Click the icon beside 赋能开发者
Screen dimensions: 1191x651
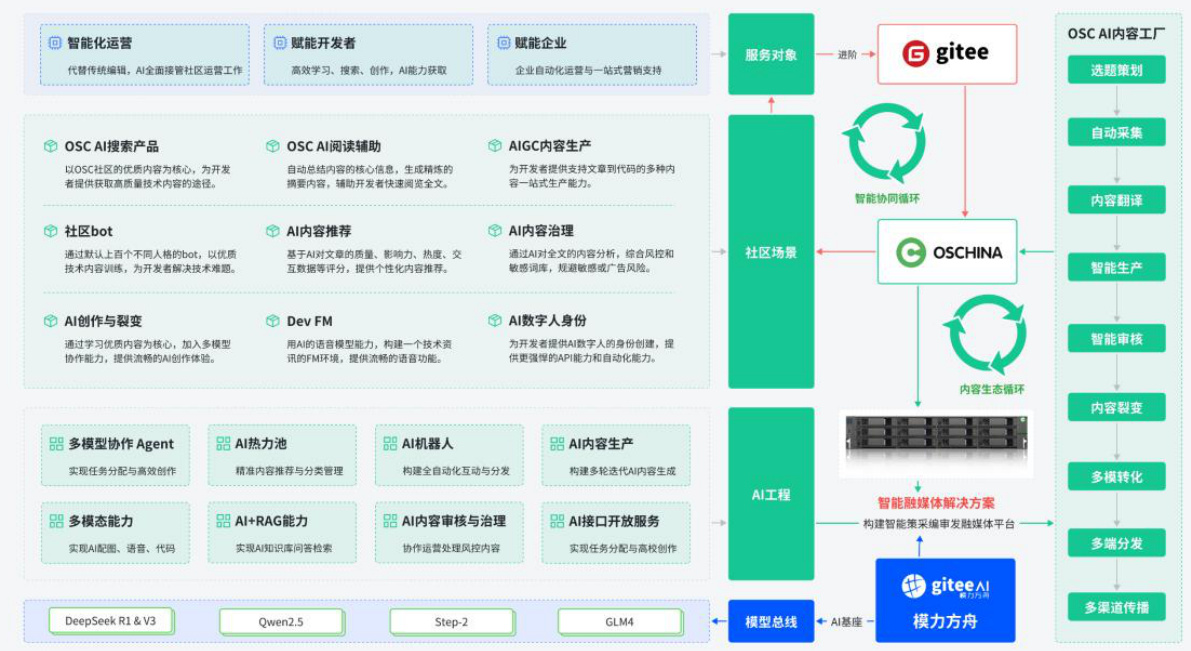pos(279,43)
